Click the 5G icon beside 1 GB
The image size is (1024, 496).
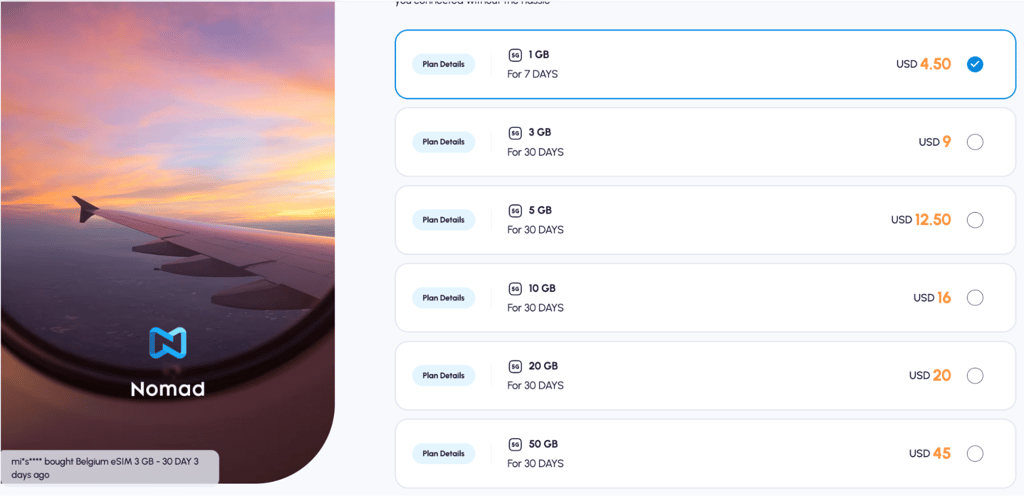pyautogui.click(x=515, y=55)
